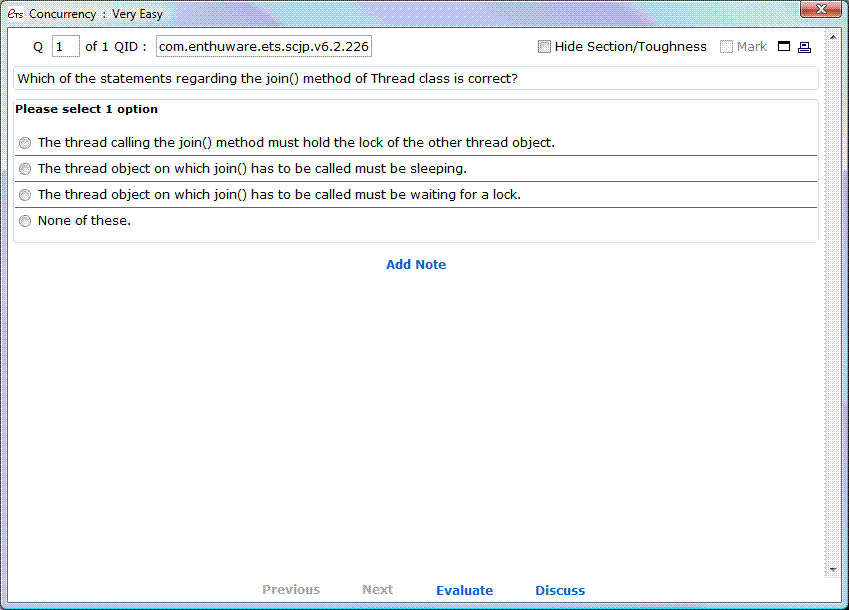Image resolution: width=849 pixels, height=610 pixels.
Task: Go to the Previous question
Action: click(x=291, y=590)
